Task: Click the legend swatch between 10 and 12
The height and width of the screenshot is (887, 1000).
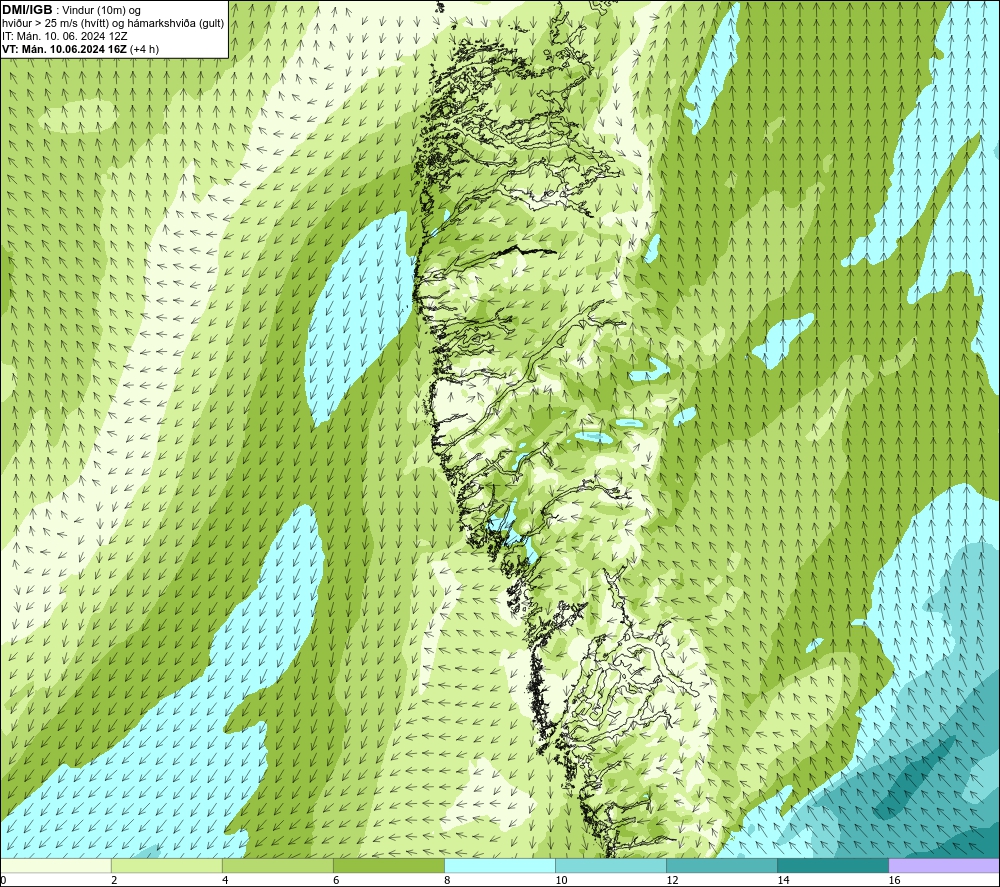Action: pos(610,865)
